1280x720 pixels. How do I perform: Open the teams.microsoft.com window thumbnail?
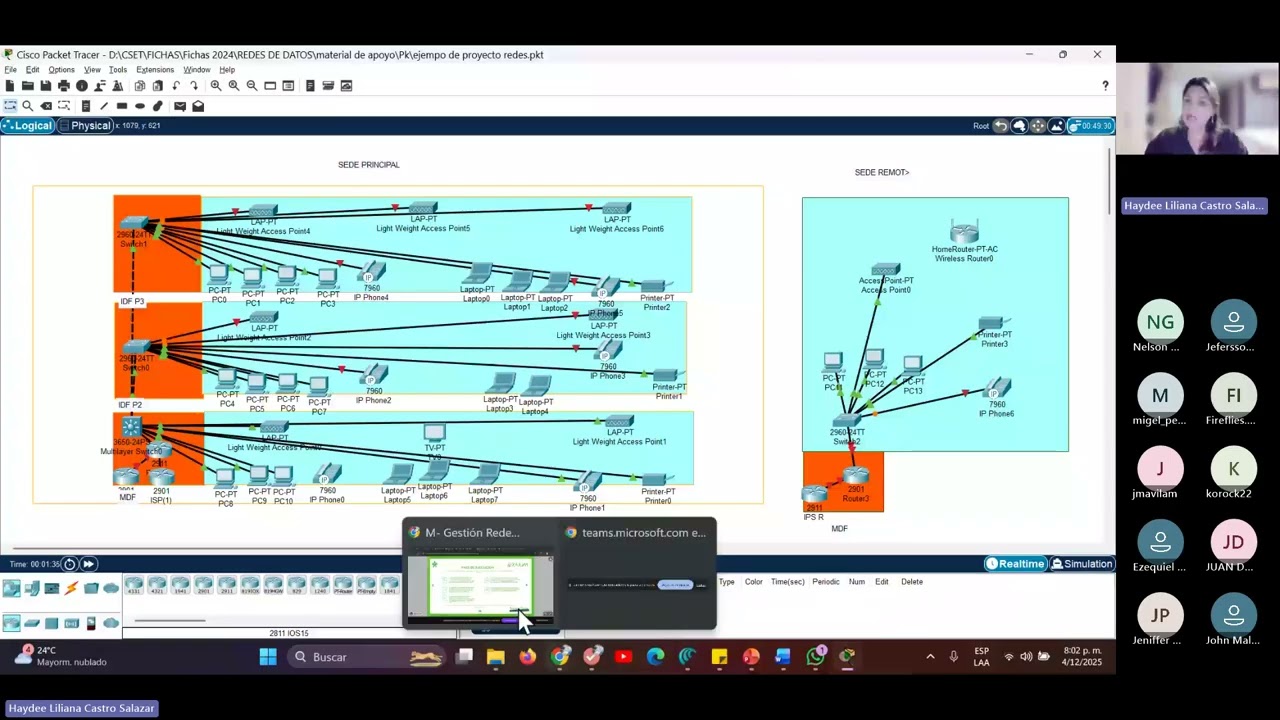pyautogui.click(x=638, y=573)
